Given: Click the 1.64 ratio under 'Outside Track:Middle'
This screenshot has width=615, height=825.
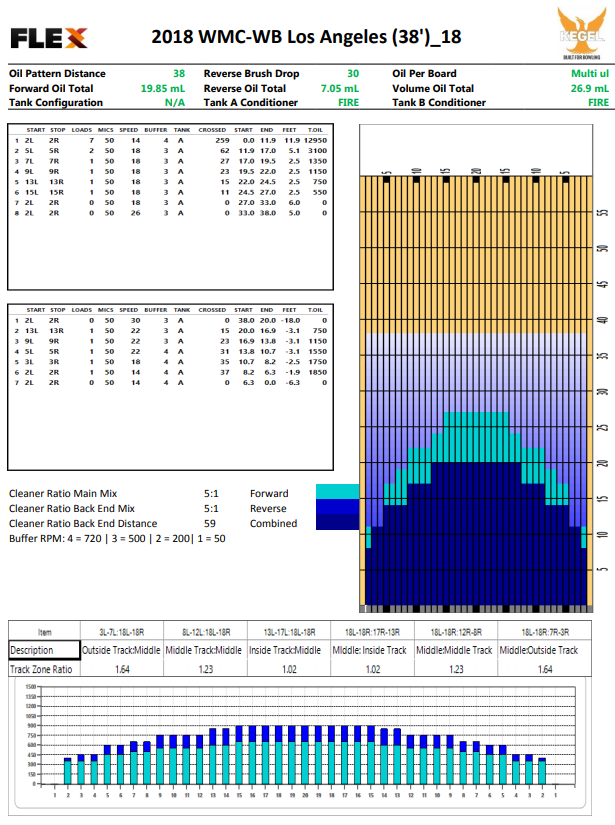Looking at the screenshot, I should tap(122, 669).
